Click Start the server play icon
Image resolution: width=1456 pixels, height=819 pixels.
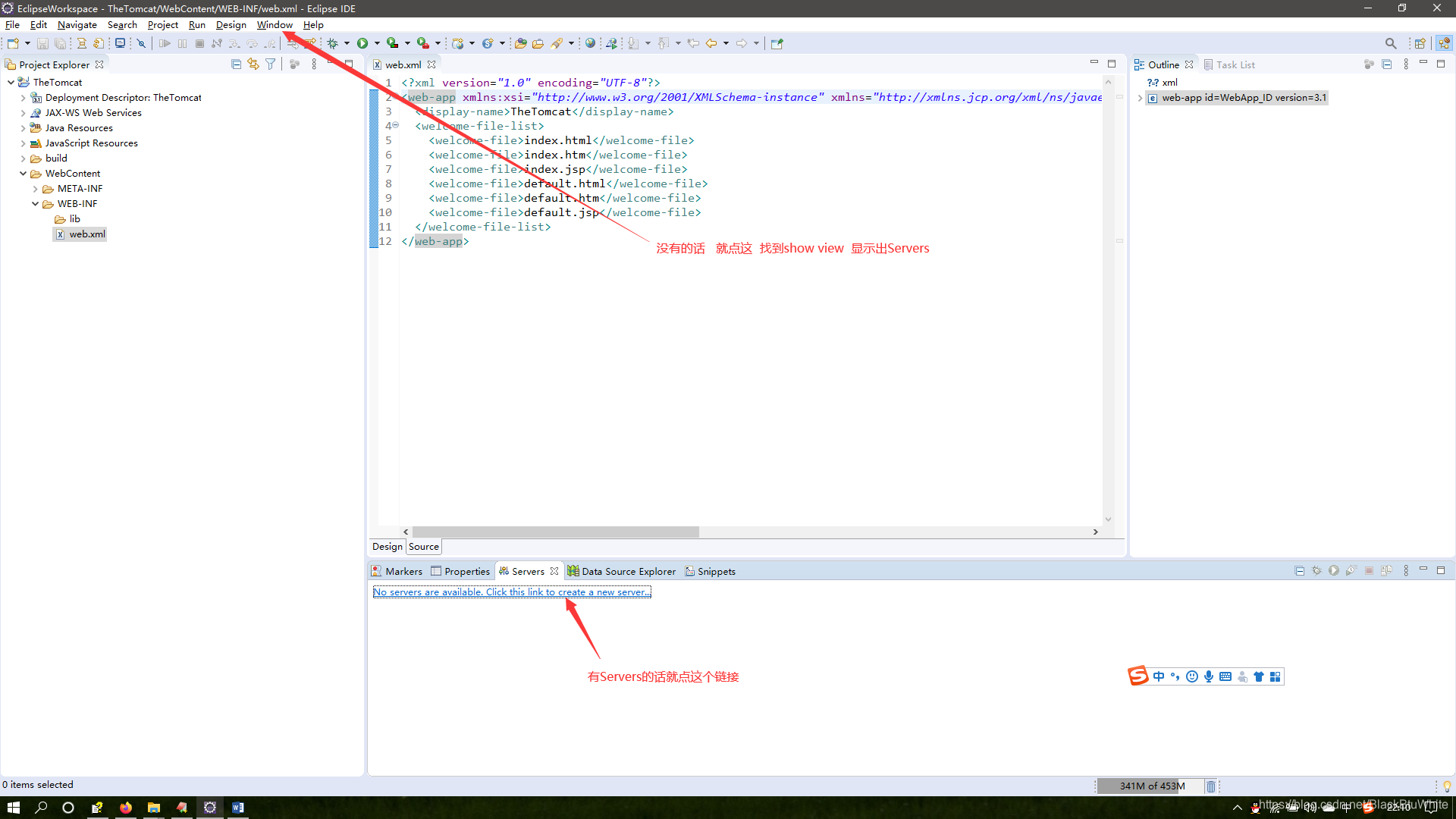(1334, 571)
